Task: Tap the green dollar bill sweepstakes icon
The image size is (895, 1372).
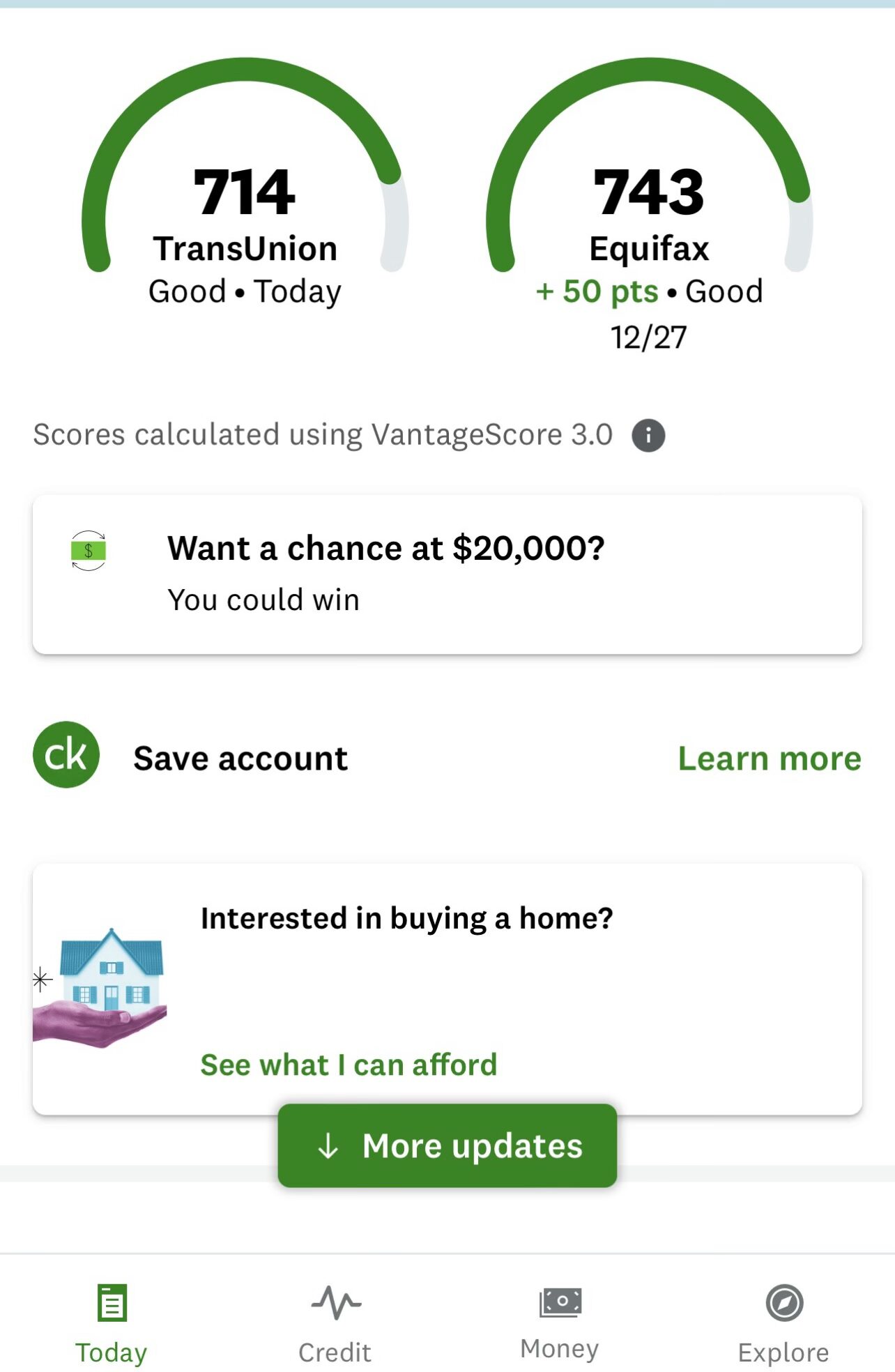Action: [x=89, y=551]
